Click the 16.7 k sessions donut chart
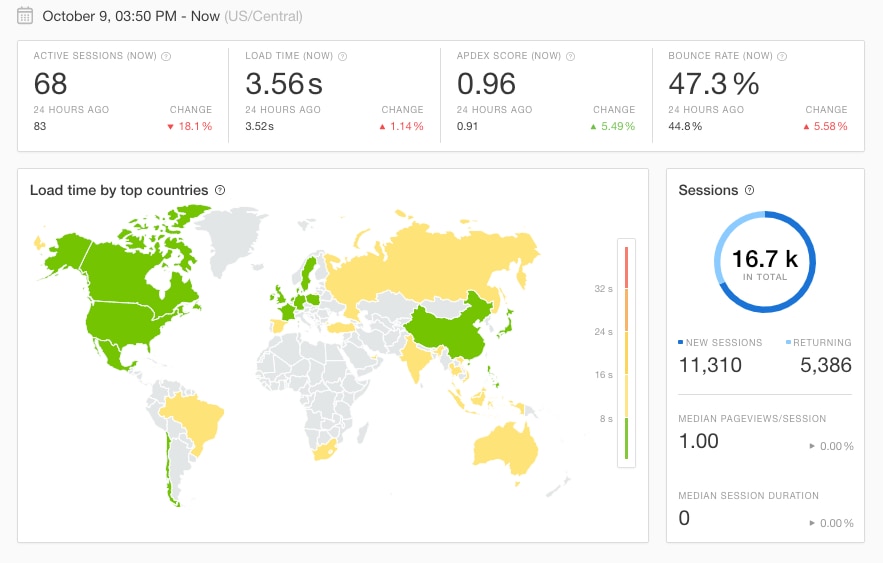The image size is (883, 563). (x=765, y=262)
